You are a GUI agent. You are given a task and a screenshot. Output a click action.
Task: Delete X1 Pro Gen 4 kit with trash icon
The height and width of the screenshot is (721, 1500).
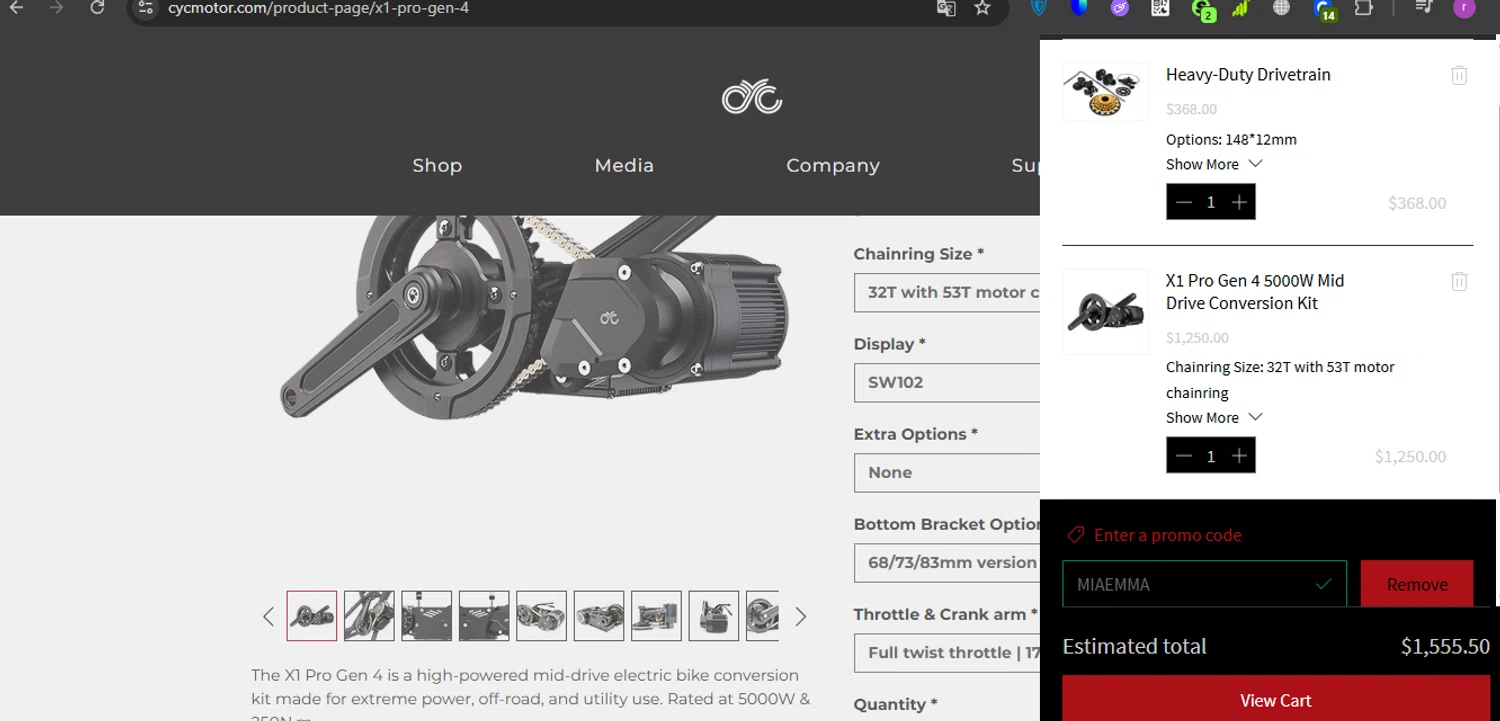coord(1459,281)
